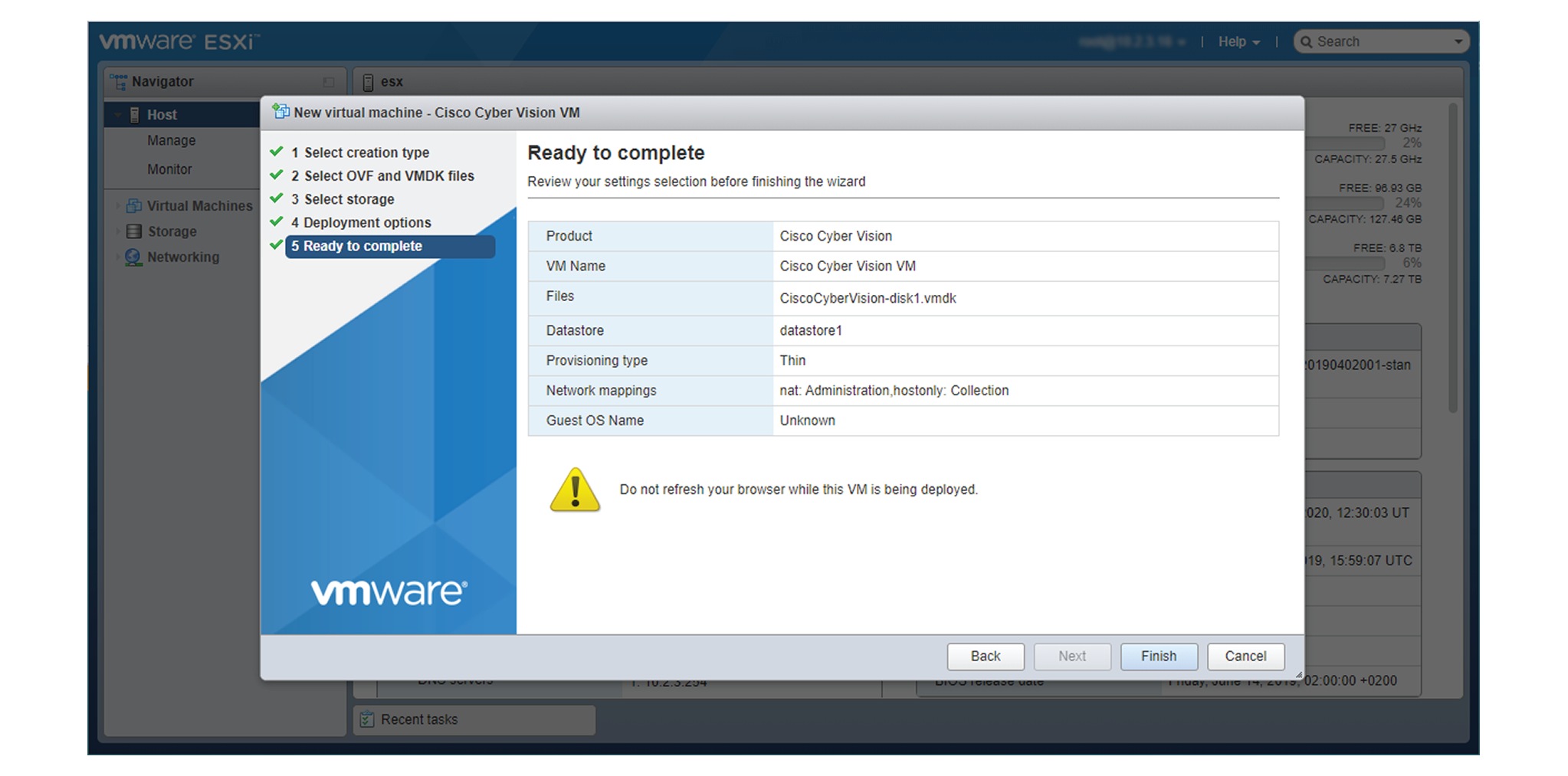1568x776 pixels.
Task: Click inside the Search input field
Action: click(1372, 41)
